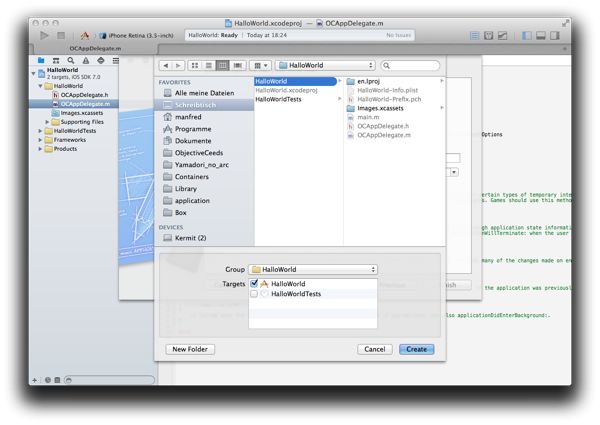Viewport: 600px width, 425px height.
Task: Click the add plus button in navigator
Action: [x=34, y=380]
